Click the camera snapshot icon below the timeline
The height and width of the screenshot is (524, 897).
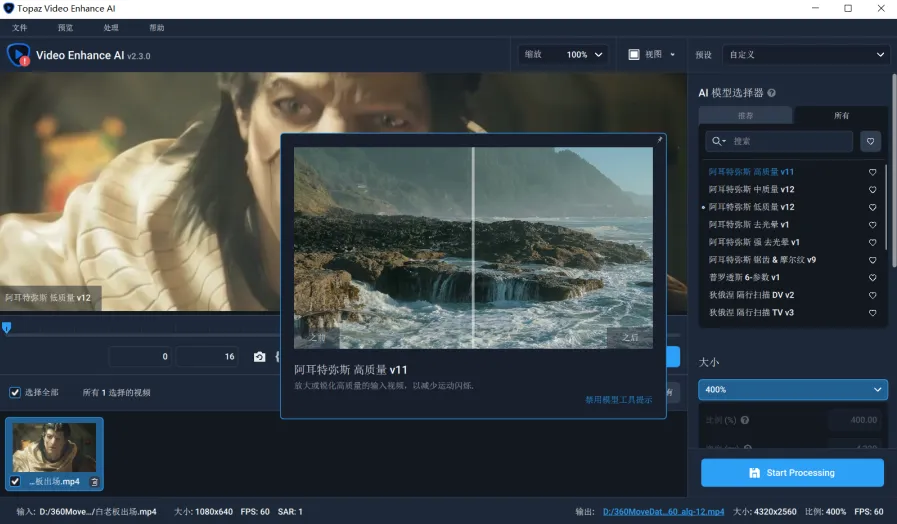click(x=259, y=357)
